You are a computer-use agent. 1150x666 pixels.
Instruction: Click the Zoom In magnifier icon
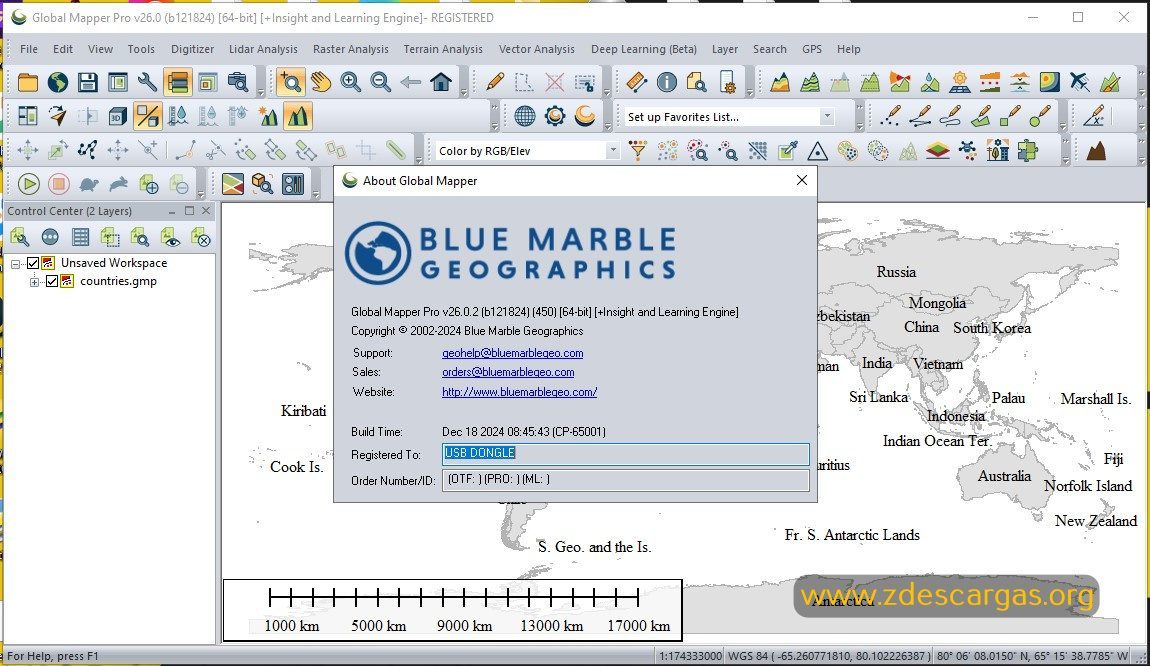point(351,82)
